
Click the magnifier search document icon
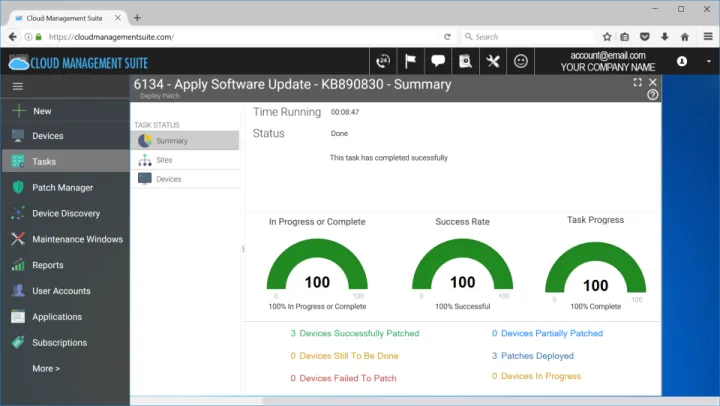coord(465,61)
